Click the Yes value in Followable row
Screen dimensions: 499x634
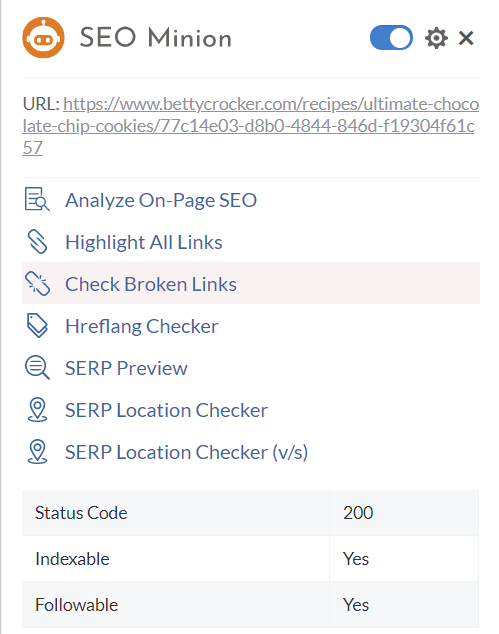pos(356,605)
